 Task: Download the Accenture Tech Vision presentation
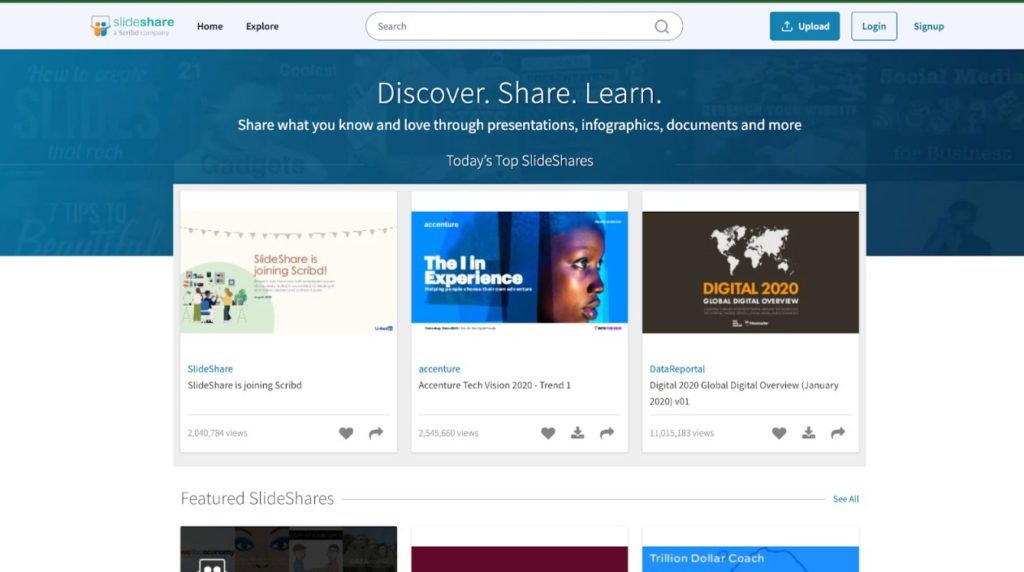577,433
